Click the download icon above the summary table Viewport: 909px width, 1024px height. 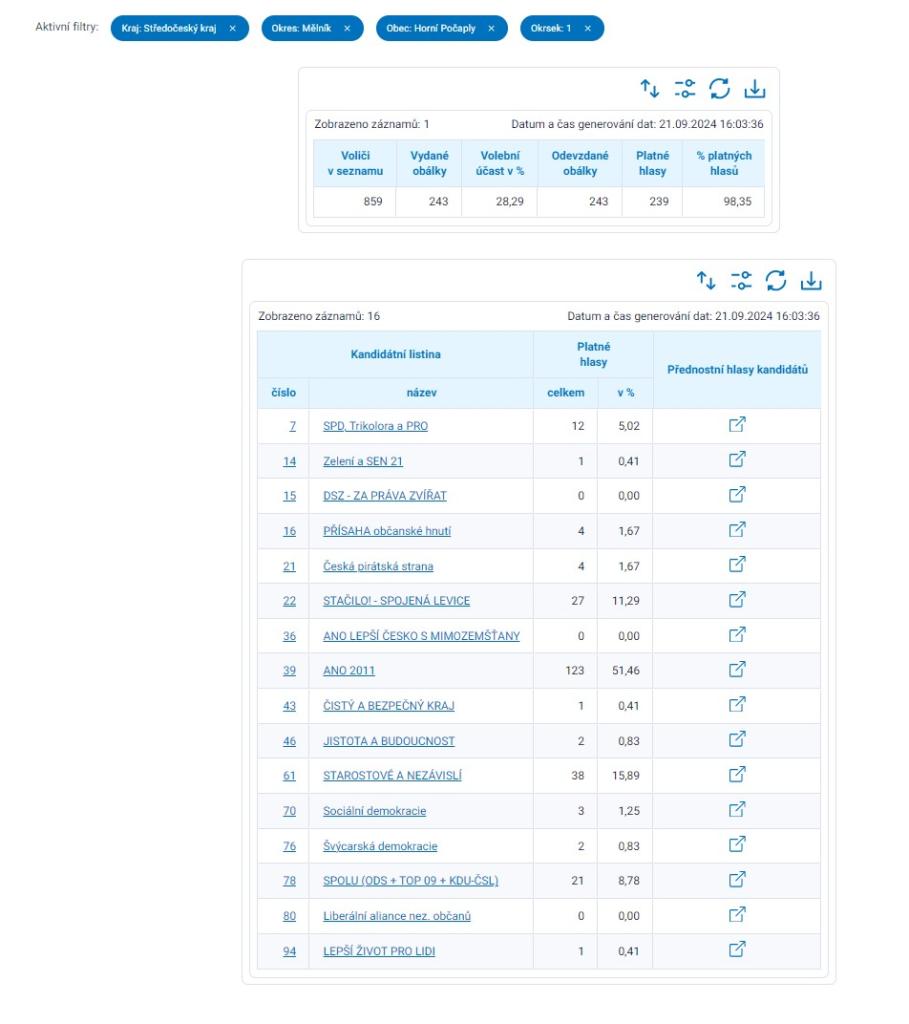click(x=755, y=89)
